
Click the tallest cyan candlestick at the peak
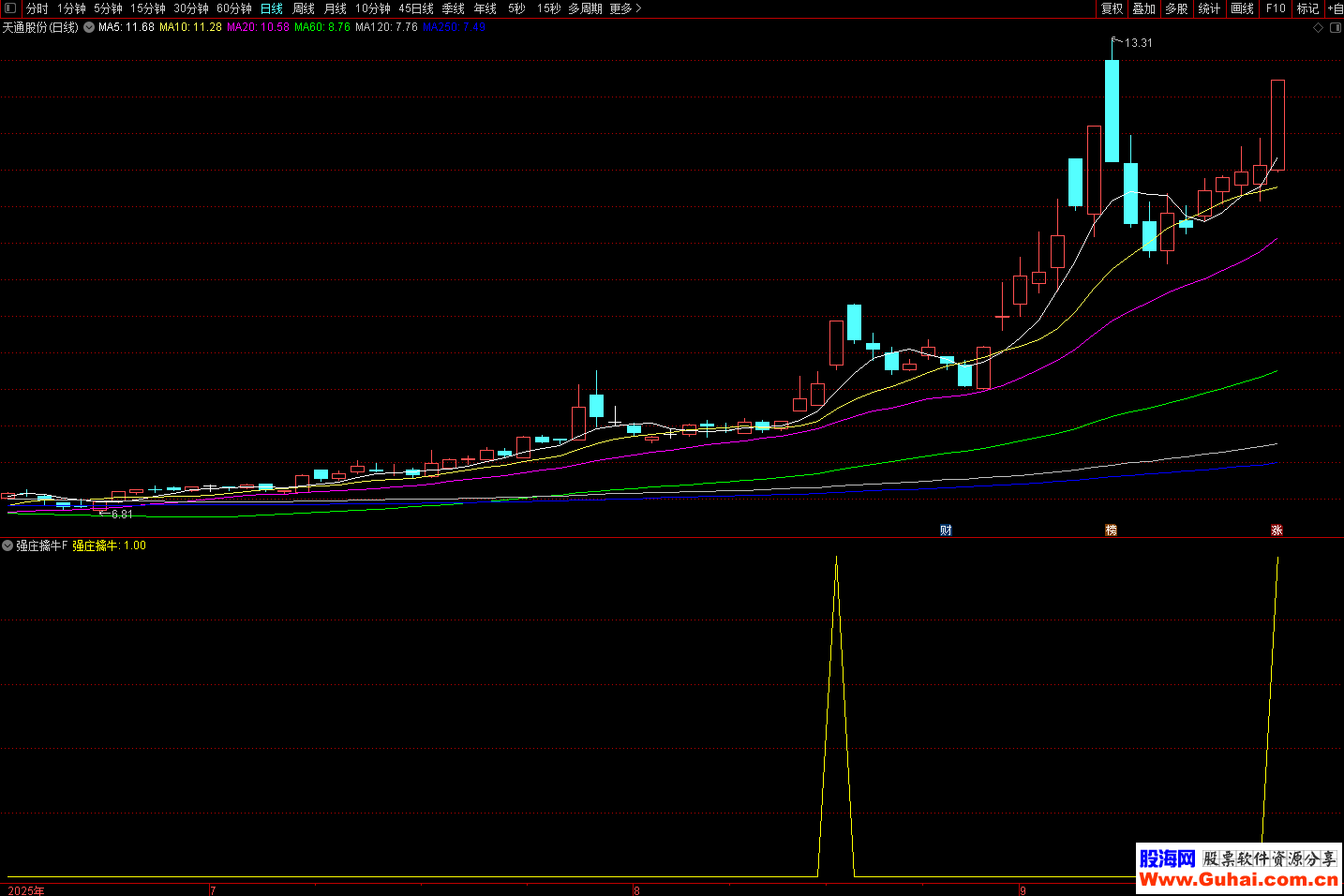coord(1112,111)
